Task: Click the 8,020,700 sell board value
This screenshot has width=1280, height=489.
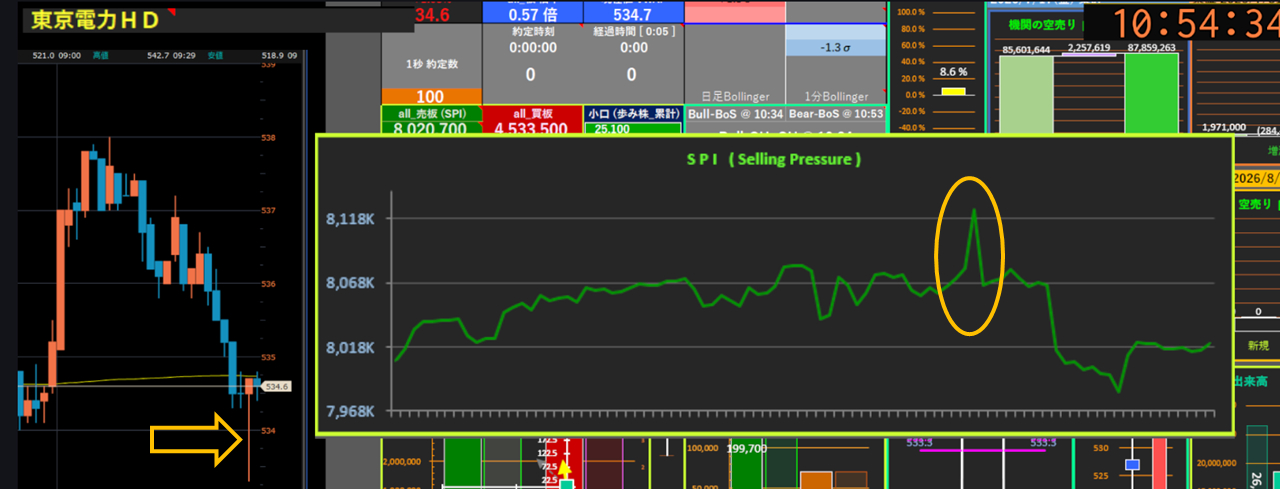Action: point(431,128)
